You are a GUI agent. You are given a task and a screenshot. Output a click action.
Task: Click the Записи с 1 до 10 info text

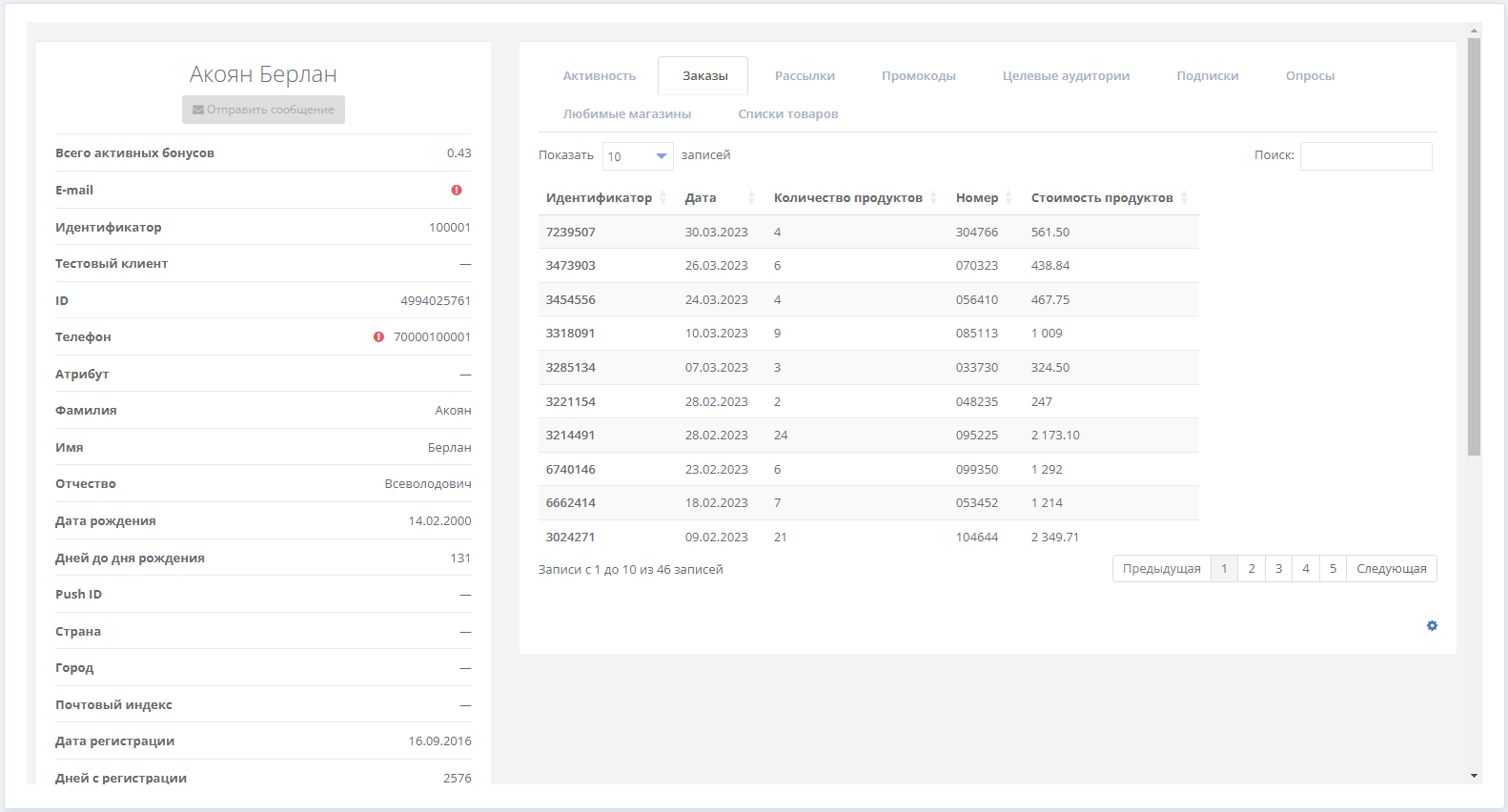630,570
